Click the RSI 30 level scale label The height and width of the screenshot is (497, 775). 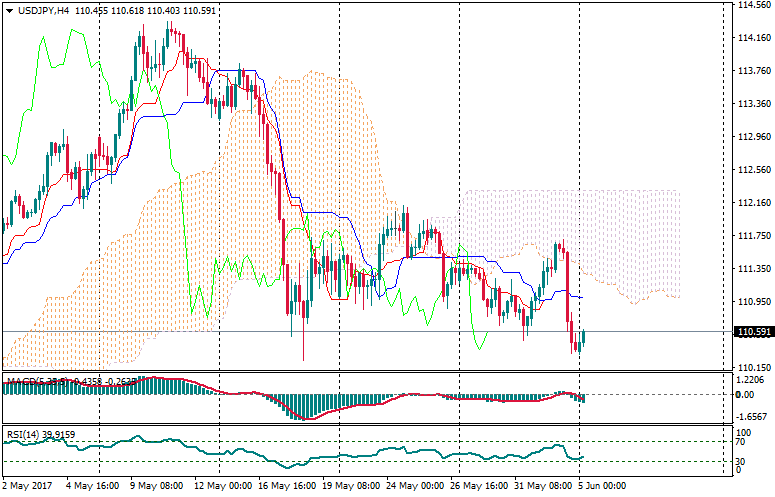[x=743, y=461]
